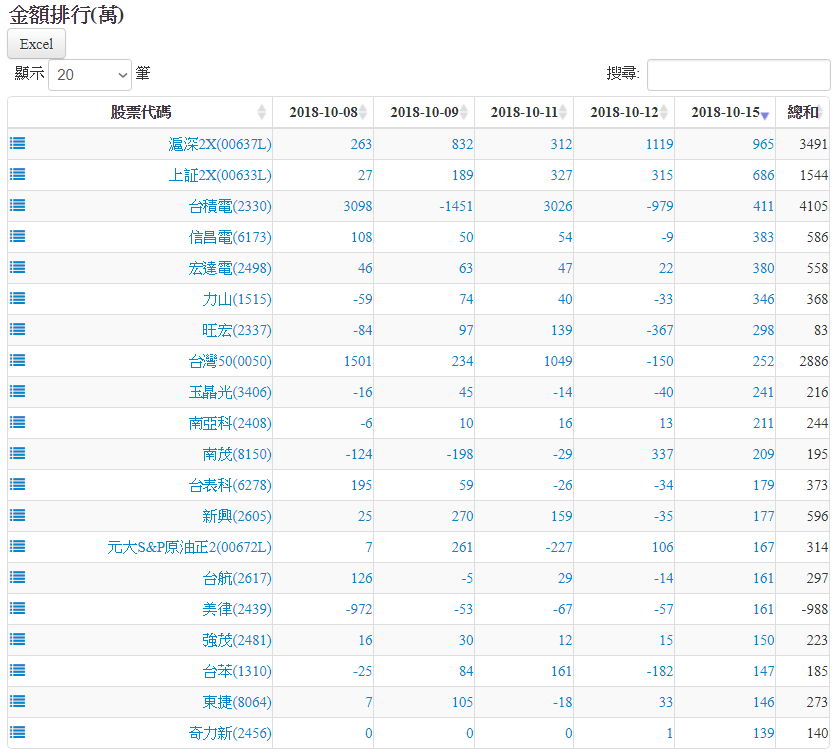Click list icon beside 台灣50(0050) row
This screenshot has height=755, width=837.
click(18, 360)
